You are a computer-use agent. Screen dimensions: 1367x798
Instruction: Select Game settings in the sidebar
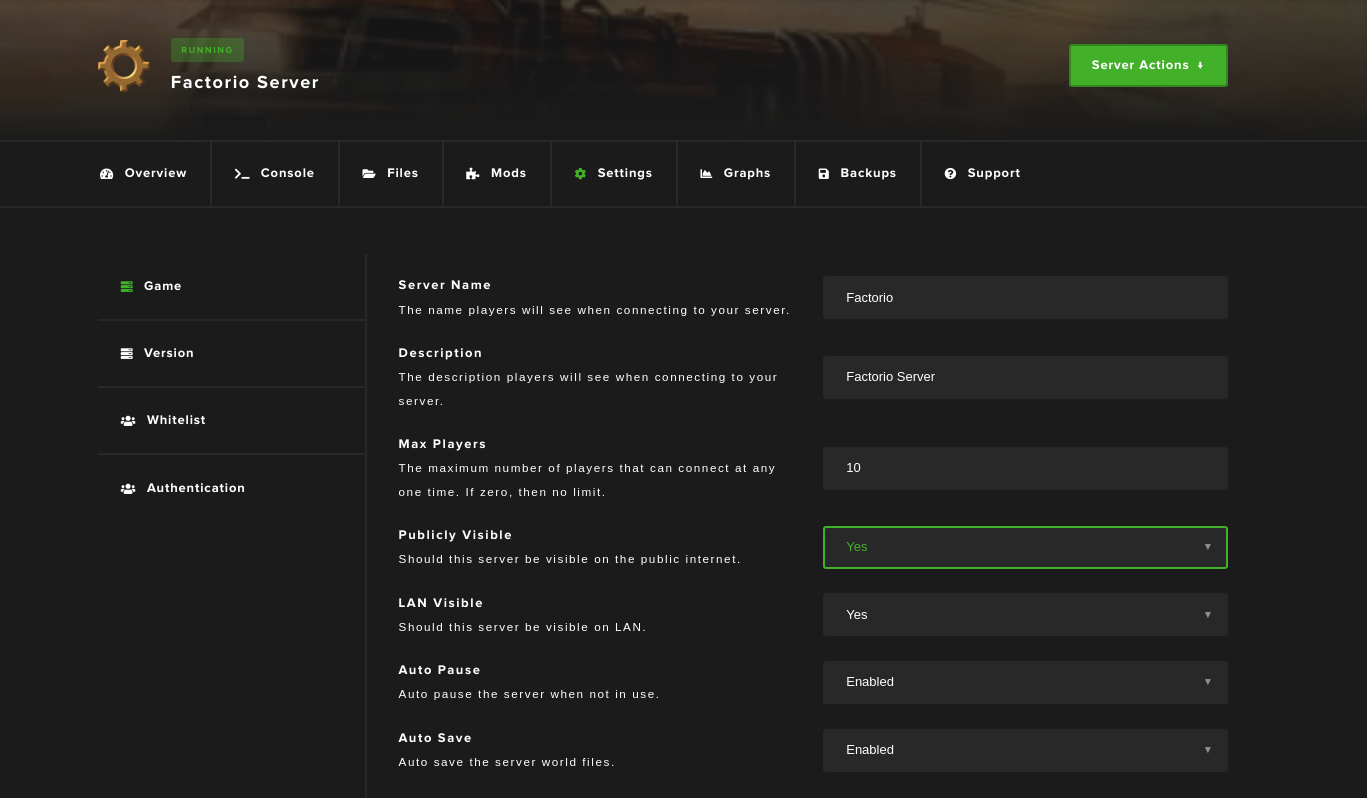coord(232,286)
